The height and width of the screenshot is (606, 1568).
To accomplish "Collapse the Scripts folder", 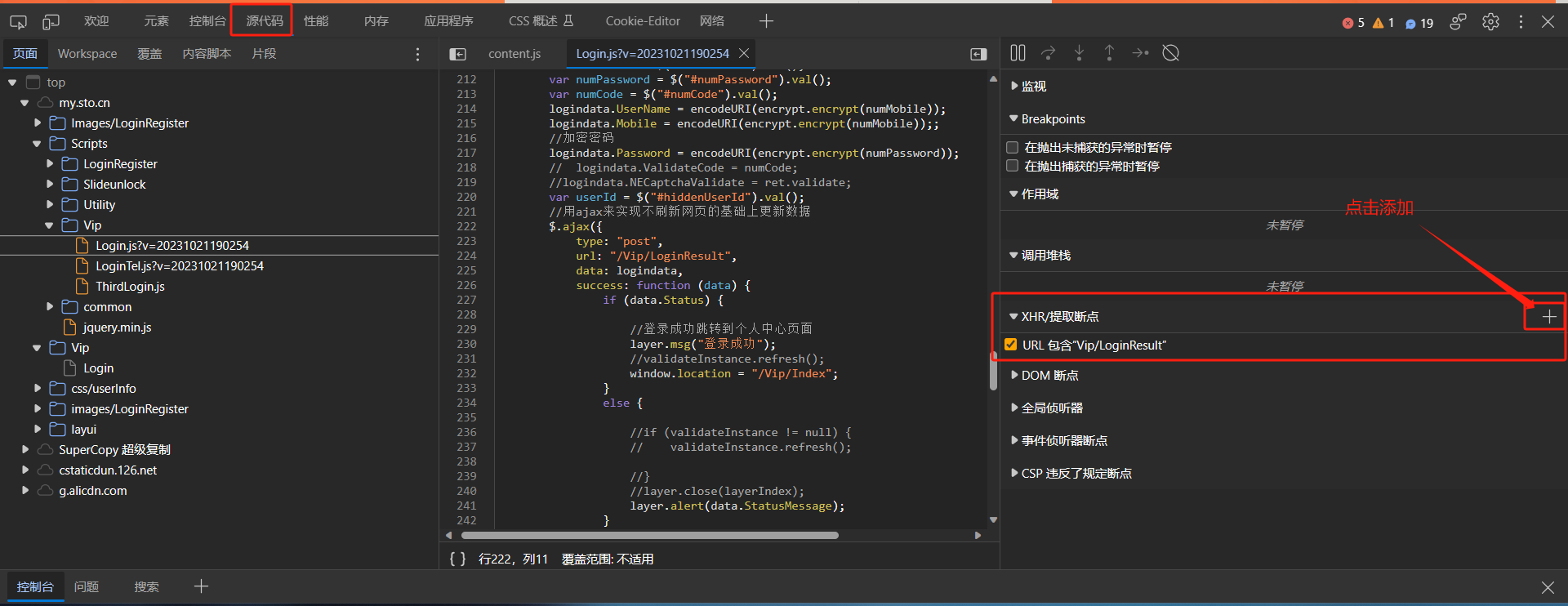I will (x=37, y=144).
